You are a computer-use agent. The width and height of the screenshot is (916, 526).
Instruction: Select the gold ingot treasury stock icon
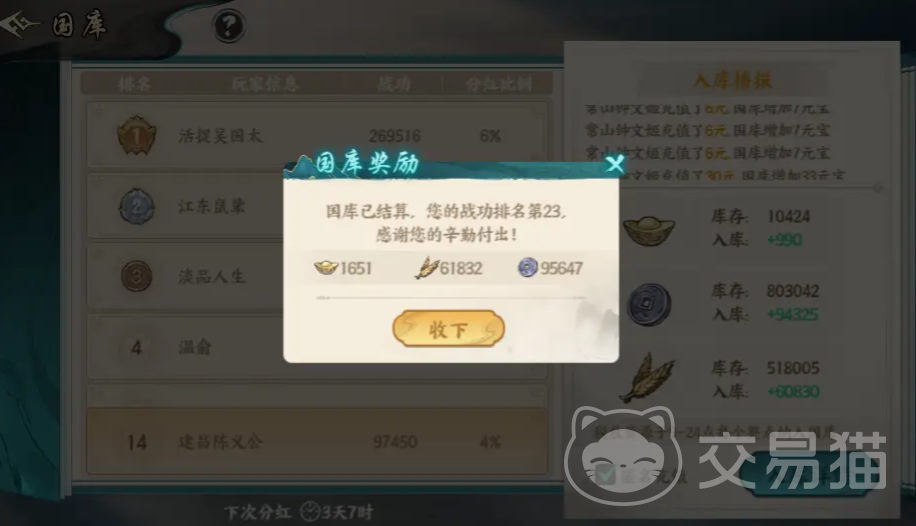click(649, 230)
